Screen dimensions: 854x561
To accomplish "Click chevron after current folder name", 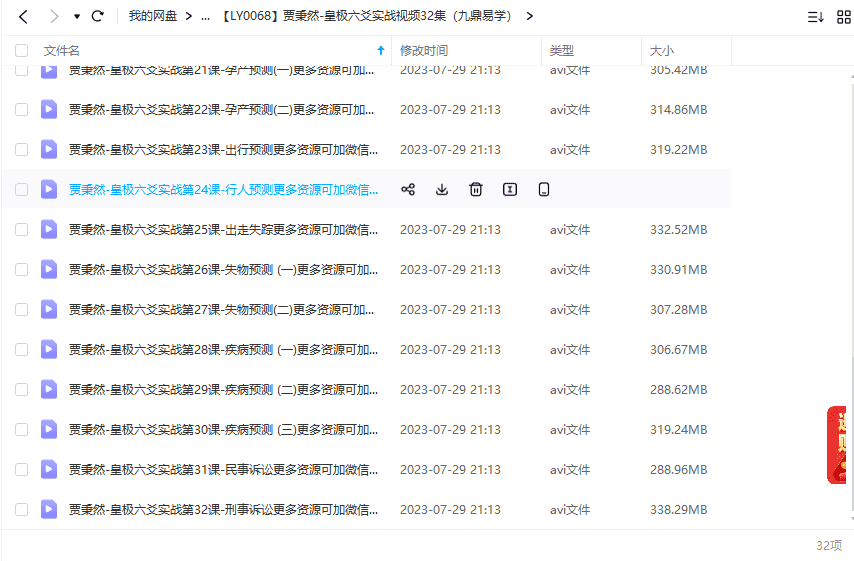I will point(529,16).
